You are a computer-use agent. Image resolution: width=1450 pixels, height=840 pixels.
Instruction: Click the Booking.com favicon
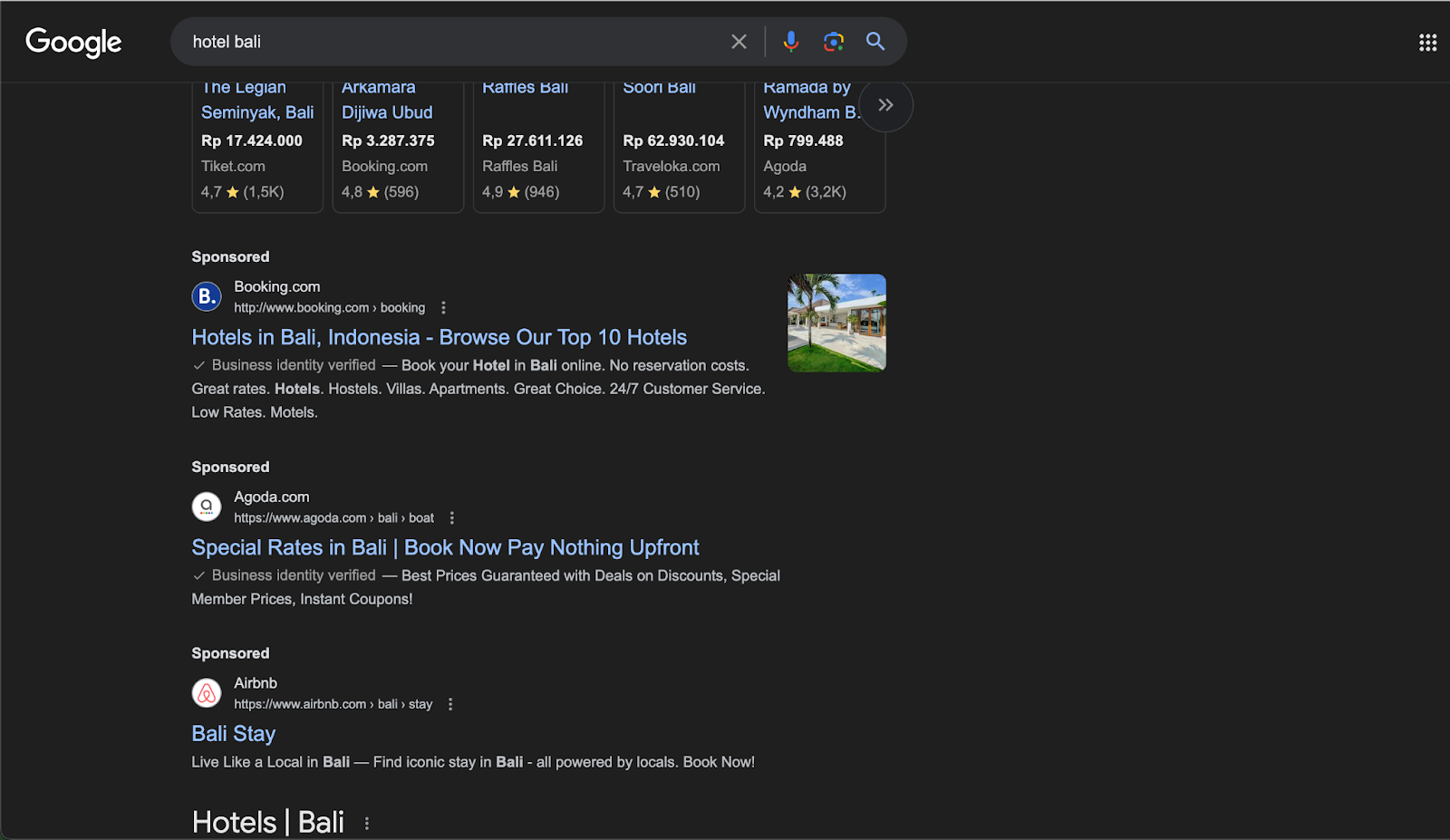pos(207,296)
